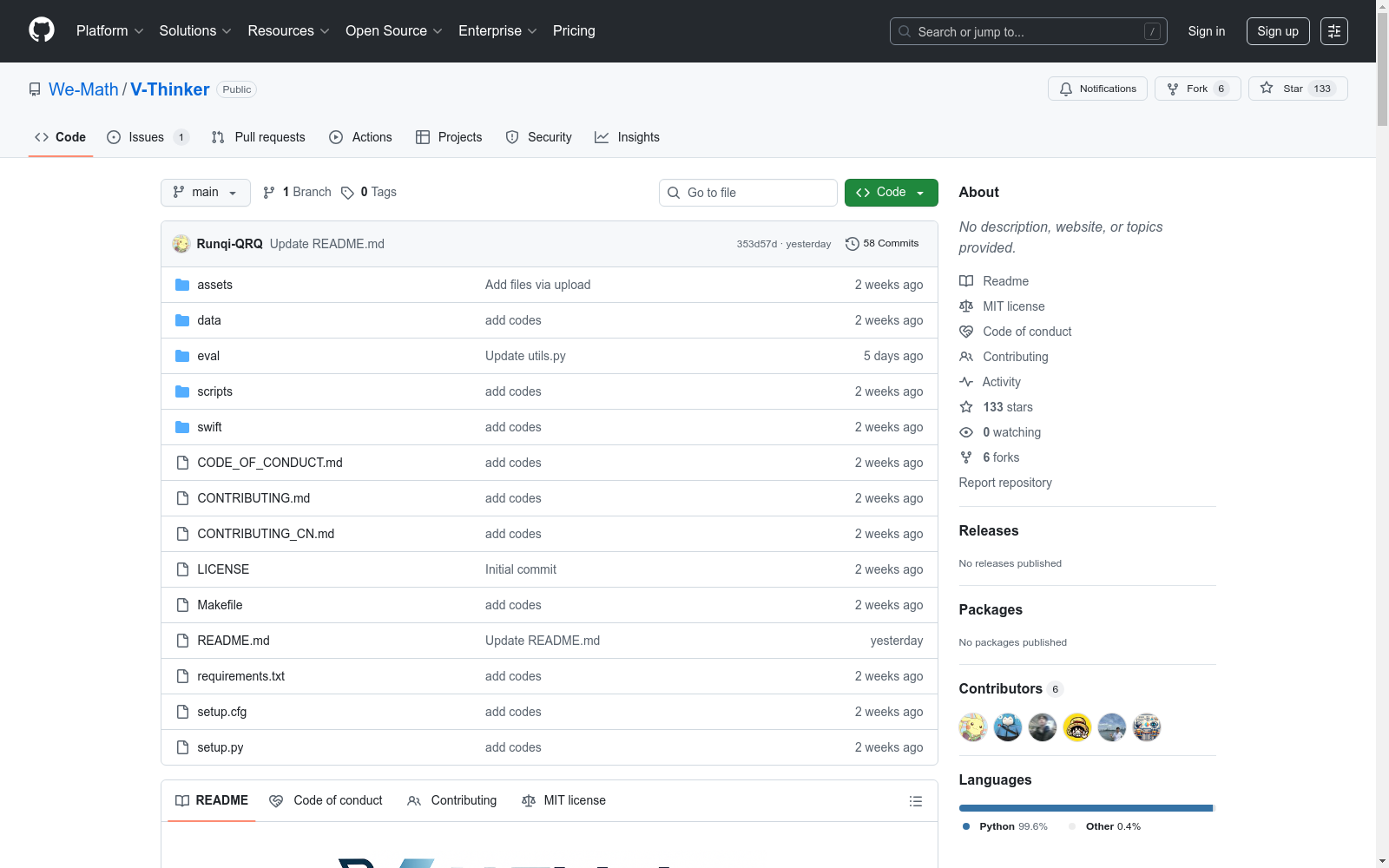
Task: Open the README outline menu icon
Action: [x=916, y=801]
